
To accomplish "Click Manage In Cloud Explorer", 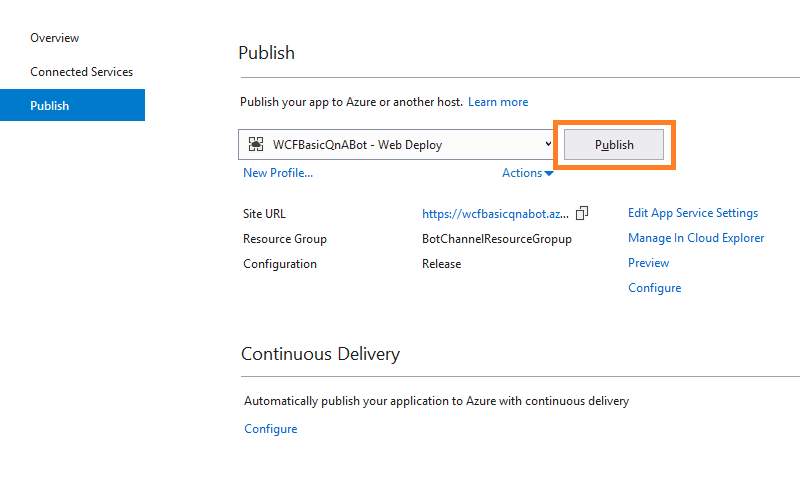I will 696,238.
